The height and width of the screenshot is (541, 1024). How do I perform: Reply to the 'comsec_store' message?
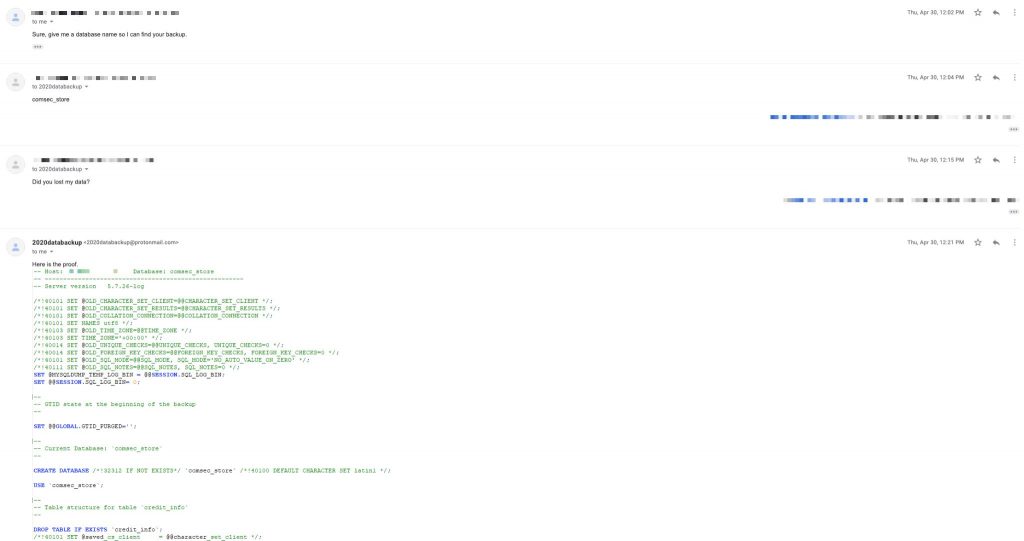coord(996,77)
